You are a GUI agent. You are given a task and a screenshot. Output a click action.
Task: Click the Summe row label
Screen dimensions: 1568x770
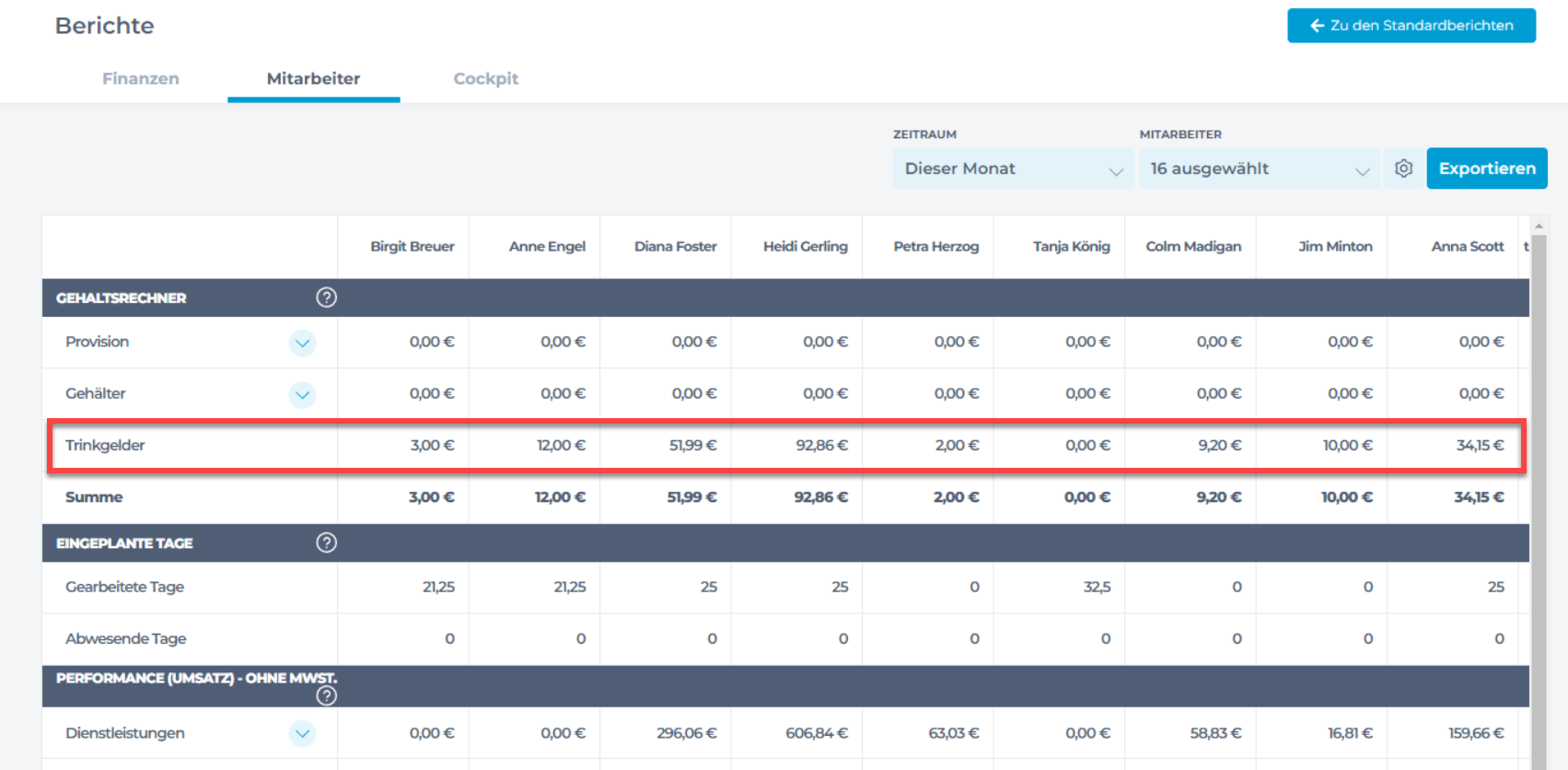pyautogui.click(x=94, y=496)
